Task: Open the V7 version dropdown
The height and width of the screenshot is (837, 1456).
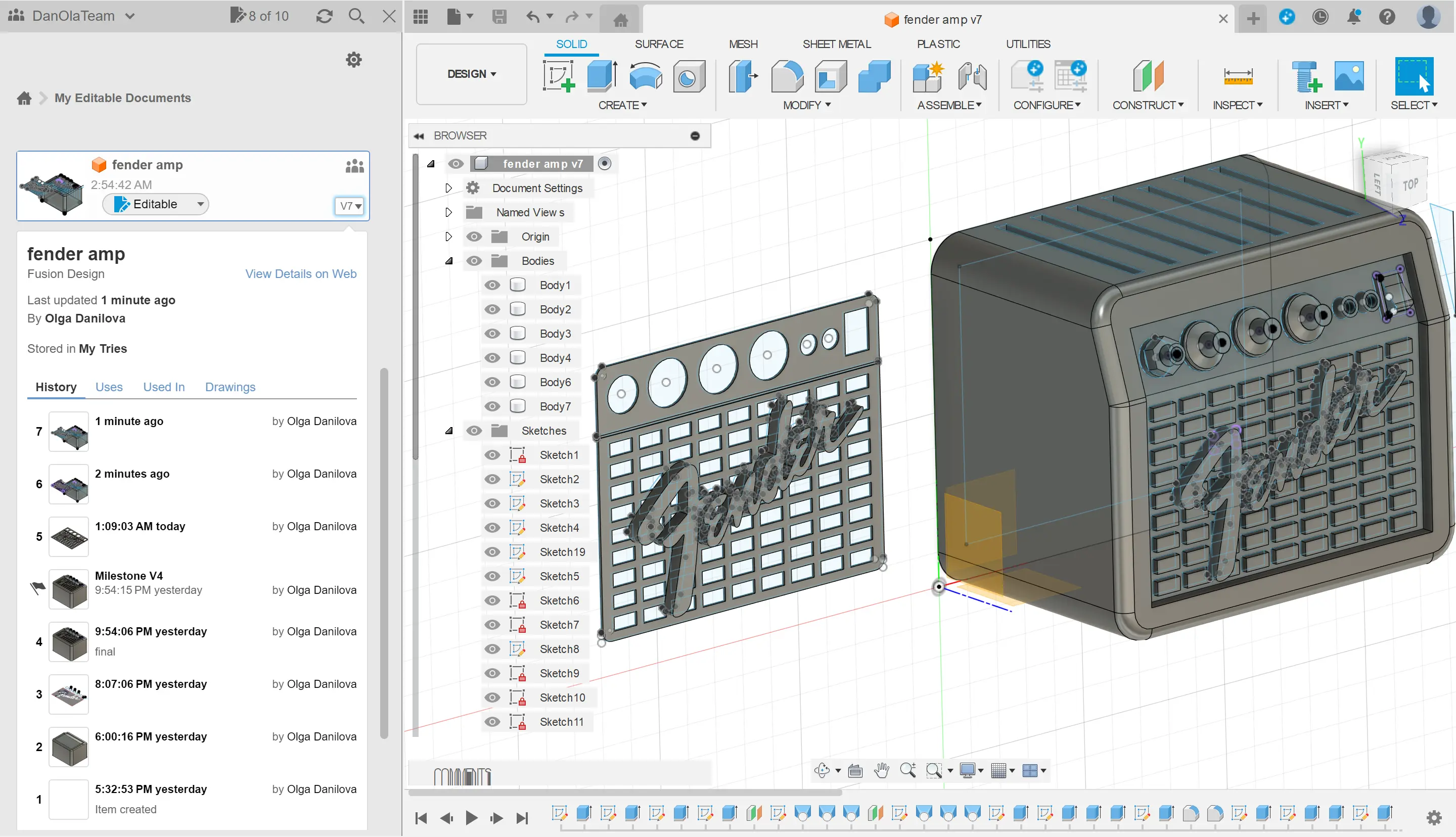Action: point(349,206)
